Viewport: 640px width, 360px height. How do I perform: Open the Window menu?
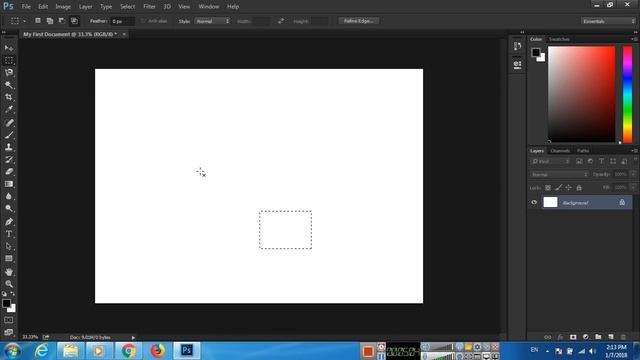pyautogui.click(x=209, y=7)
